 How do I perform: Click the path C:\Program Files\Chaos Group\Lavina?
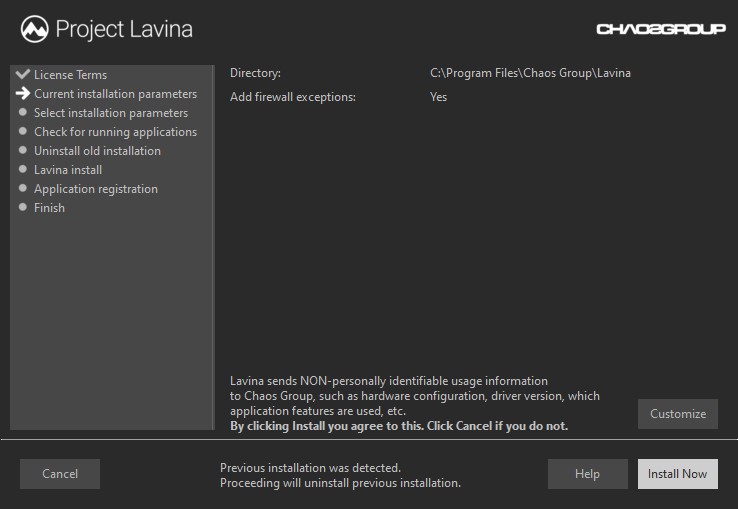530,73
